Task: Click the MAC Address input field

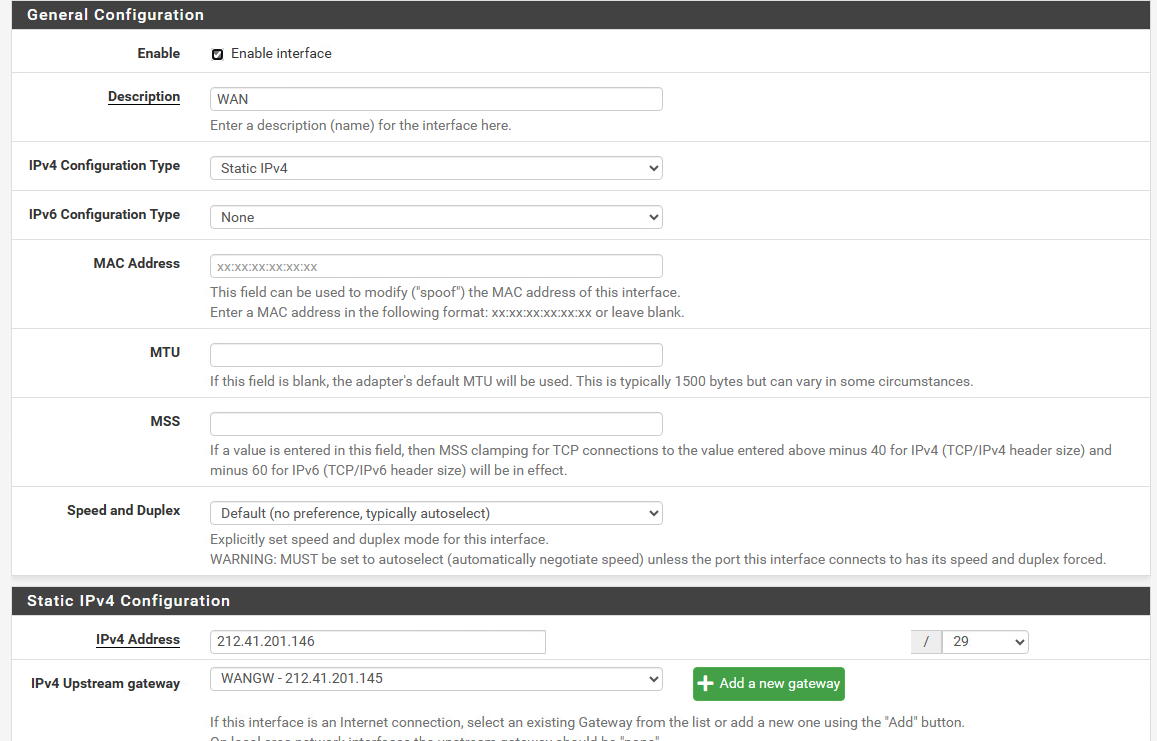Action: point(436,266)
